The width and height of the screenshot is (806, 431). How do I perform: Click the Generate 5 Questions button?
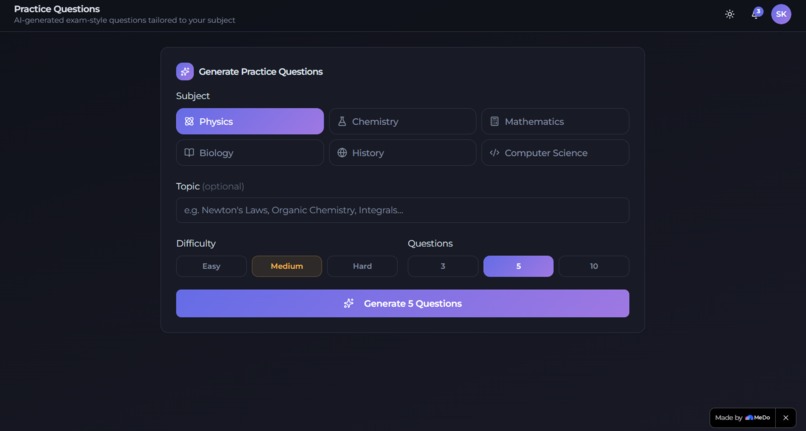tap(402, 303)
